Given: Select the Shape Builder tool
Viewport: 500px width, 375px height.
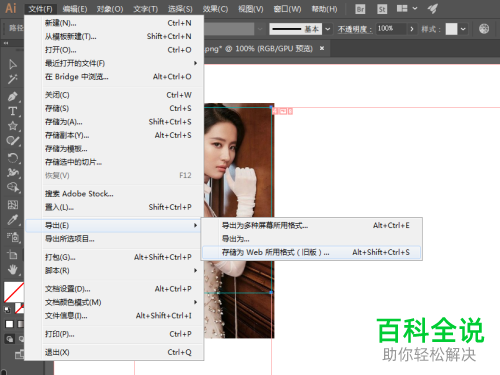Looking at the screenshot, I should [x=13, y=187].
